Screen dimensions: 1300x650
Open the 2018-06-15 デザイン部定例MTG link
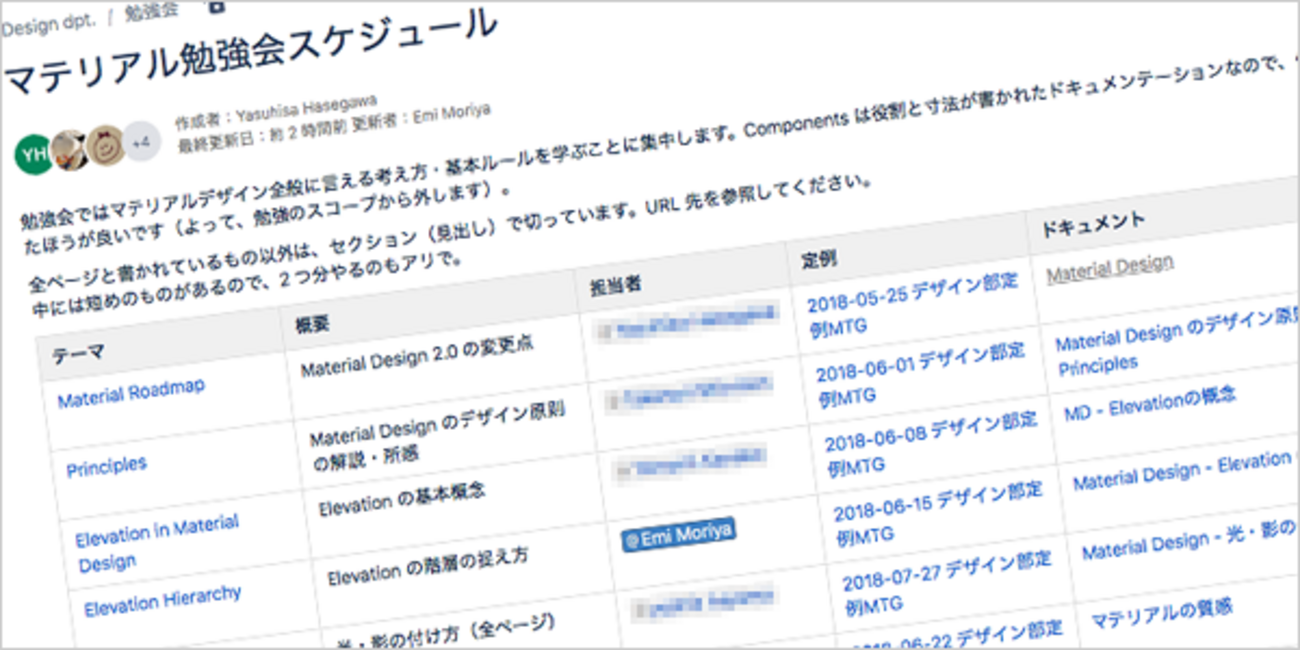(x=939, y=512)
